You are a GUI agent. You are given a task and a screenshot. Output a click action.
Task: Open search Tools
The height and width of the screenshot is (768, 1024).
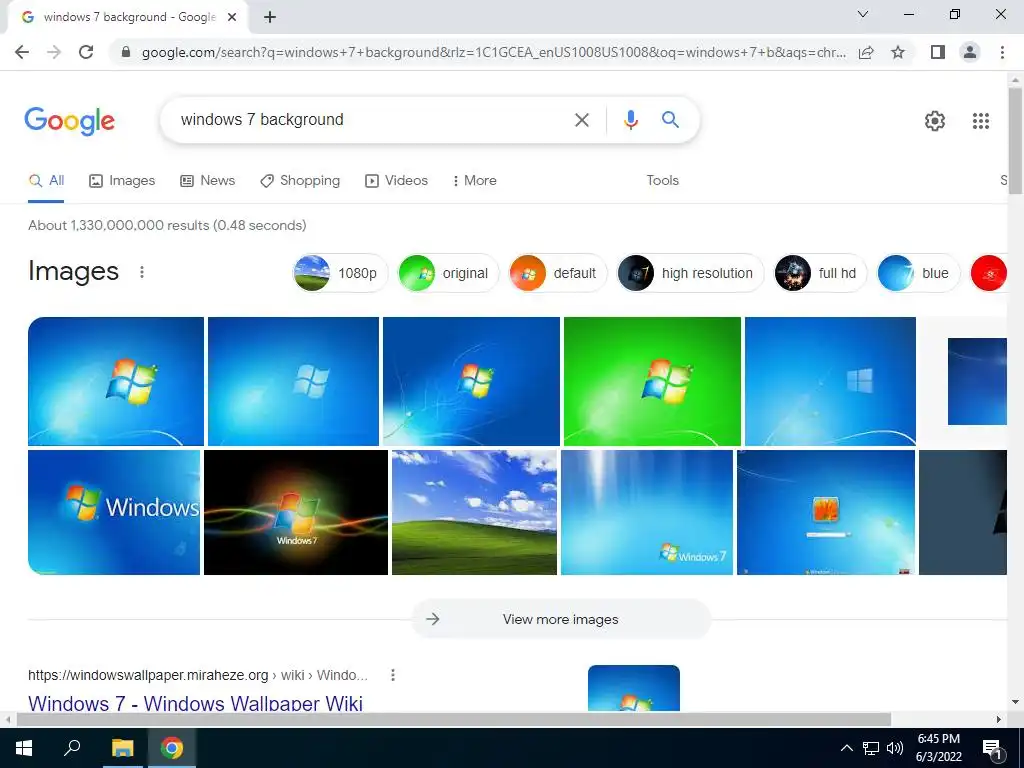click(662, 180)
